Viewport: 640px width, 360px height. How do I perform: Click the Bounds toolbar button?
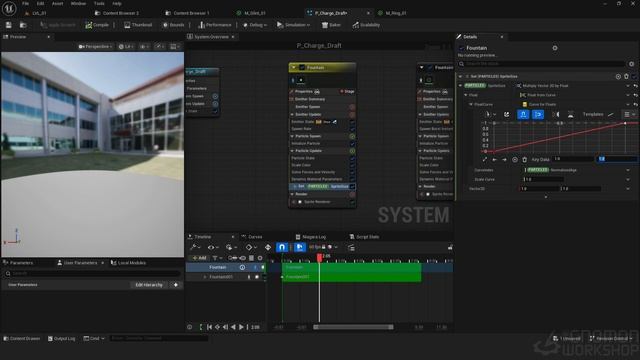(173, 25)
